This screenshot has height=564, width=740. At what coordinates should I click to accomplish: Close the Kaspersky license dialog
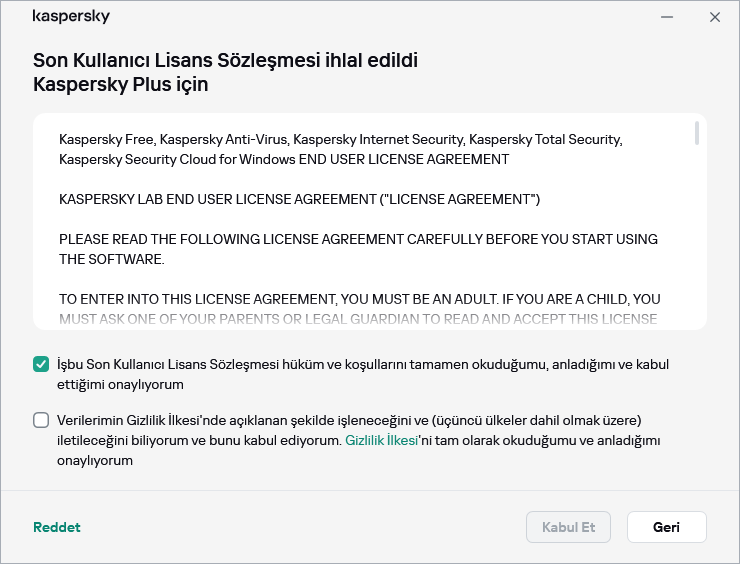(x=715, y=17)
